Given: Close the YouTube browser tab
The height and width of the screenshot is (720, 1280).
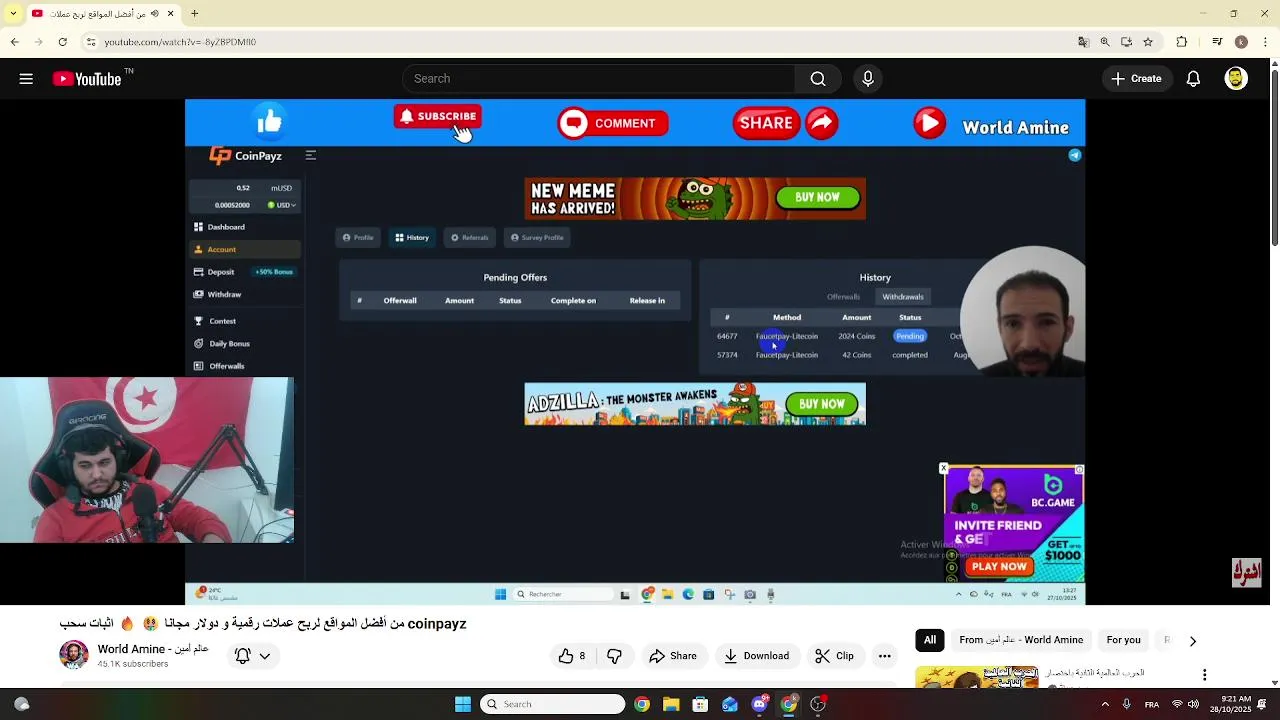Looking at the screenshot, I should click(x=170, y=14).
